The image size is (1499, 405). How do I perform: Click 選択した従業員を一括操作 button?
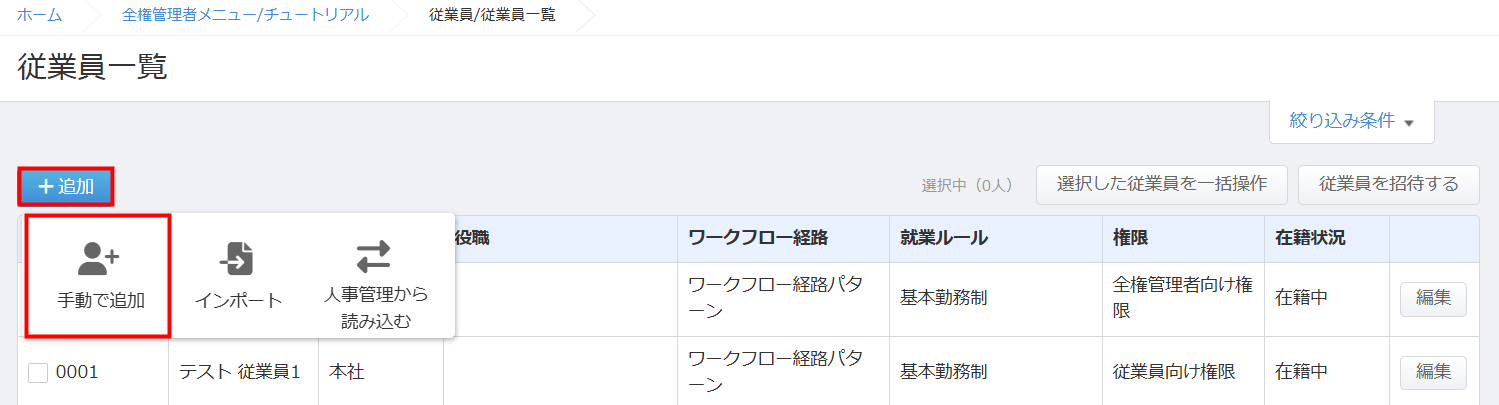[1161, 184]
